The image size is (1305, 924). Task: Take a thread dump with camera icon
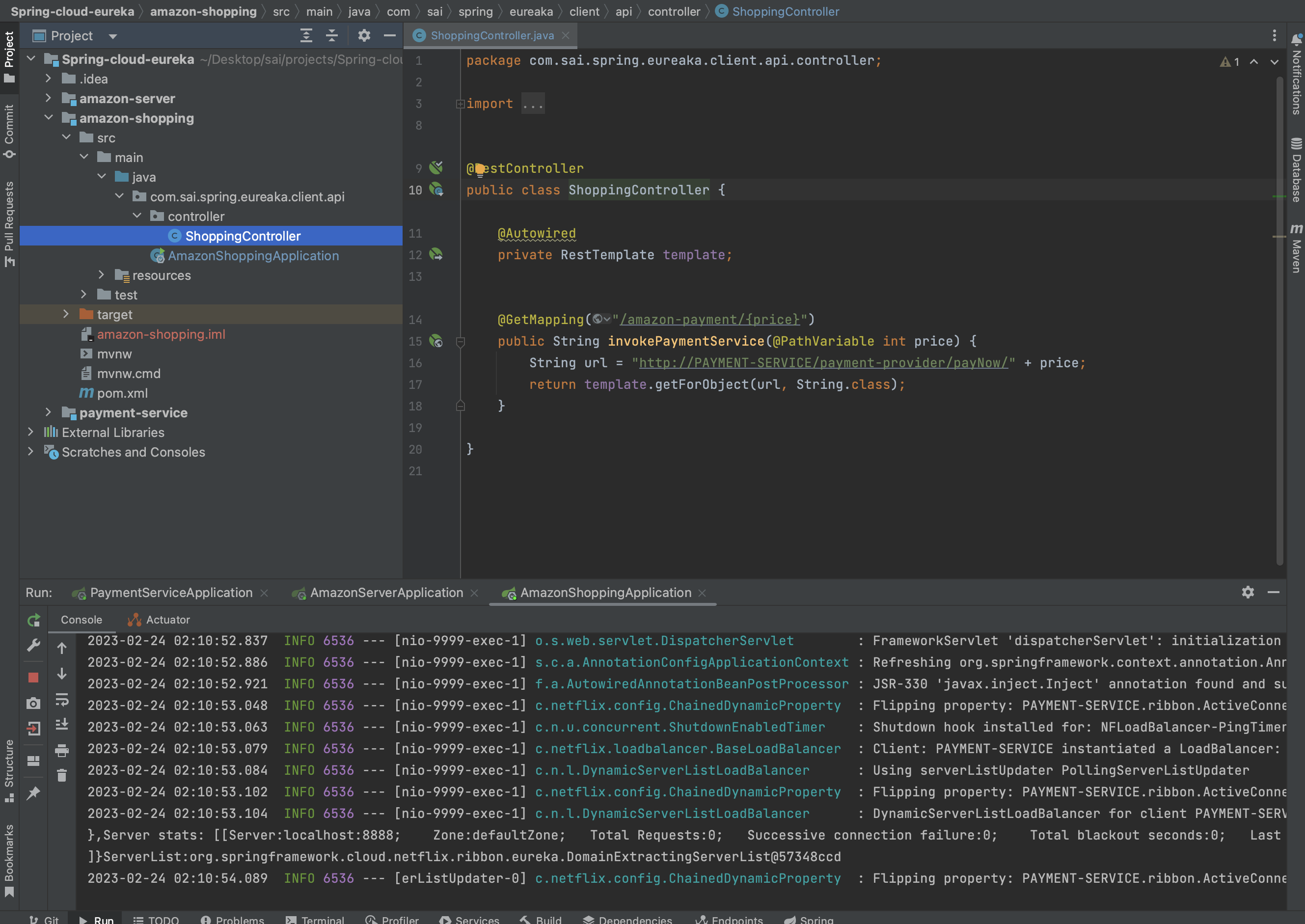pyautogui.click(x=33, y=703)
